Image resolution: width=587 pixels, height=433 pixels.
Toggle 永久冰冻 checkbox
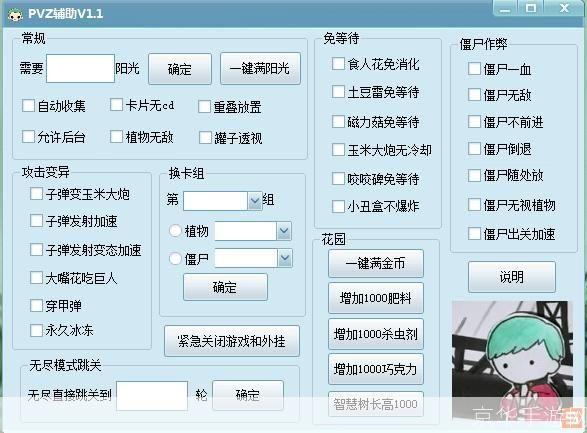point(36,330)
